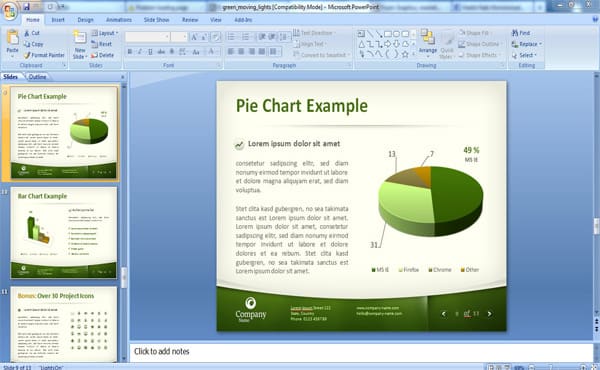Switch to the Animations ribbon tab
600x370 pixels.
point(119,20)
